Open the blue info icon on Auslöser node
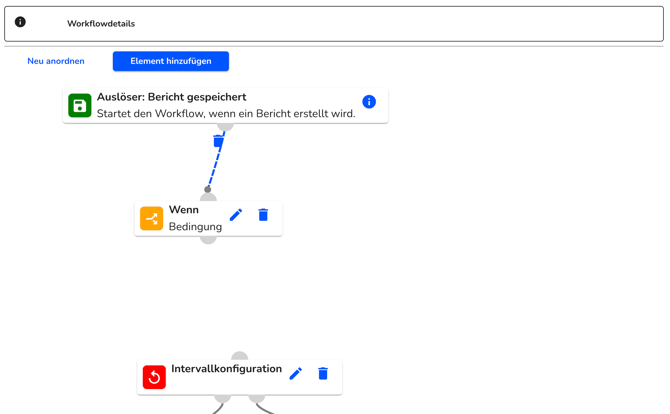 (369, 102)
